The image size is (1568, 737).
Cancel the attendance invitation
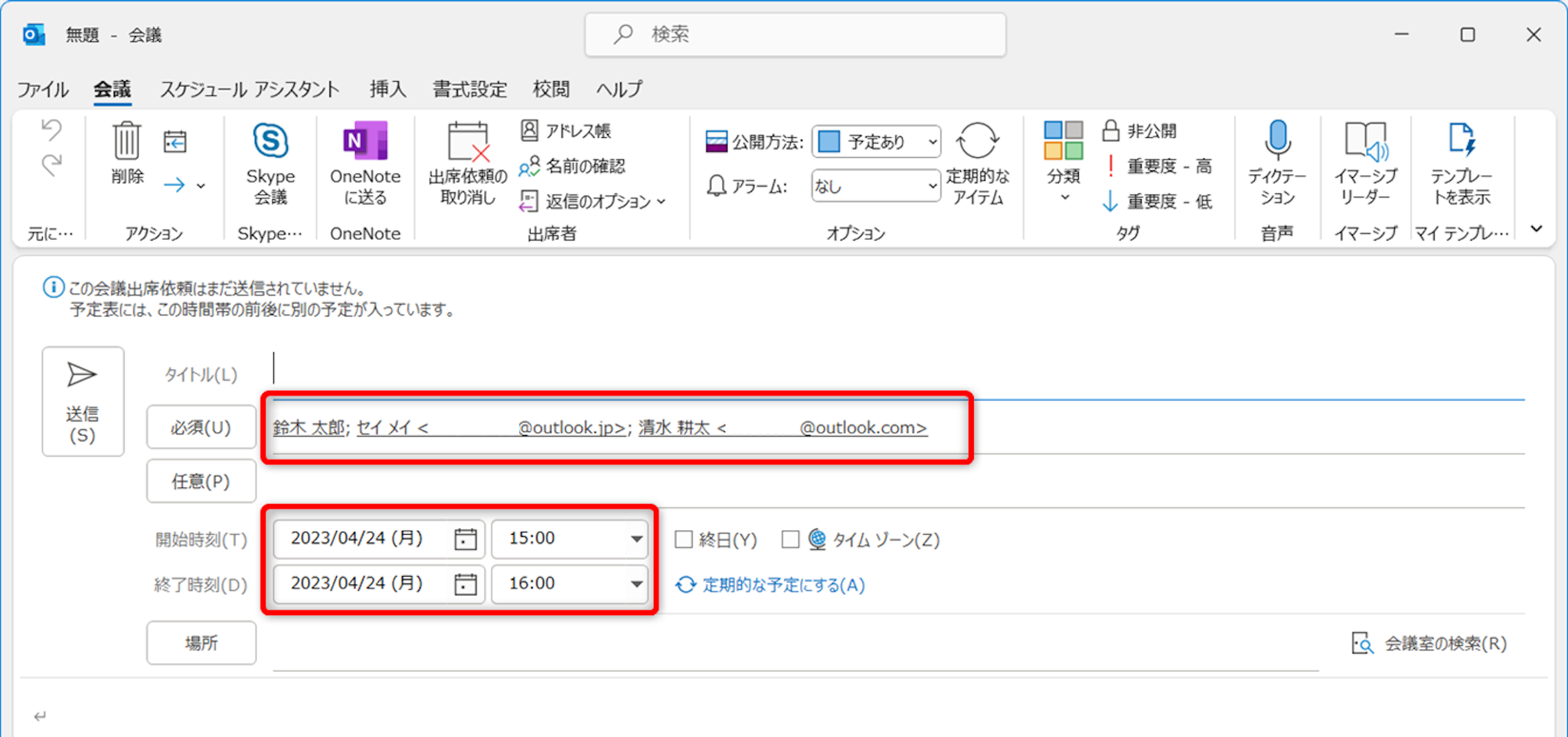468,163
